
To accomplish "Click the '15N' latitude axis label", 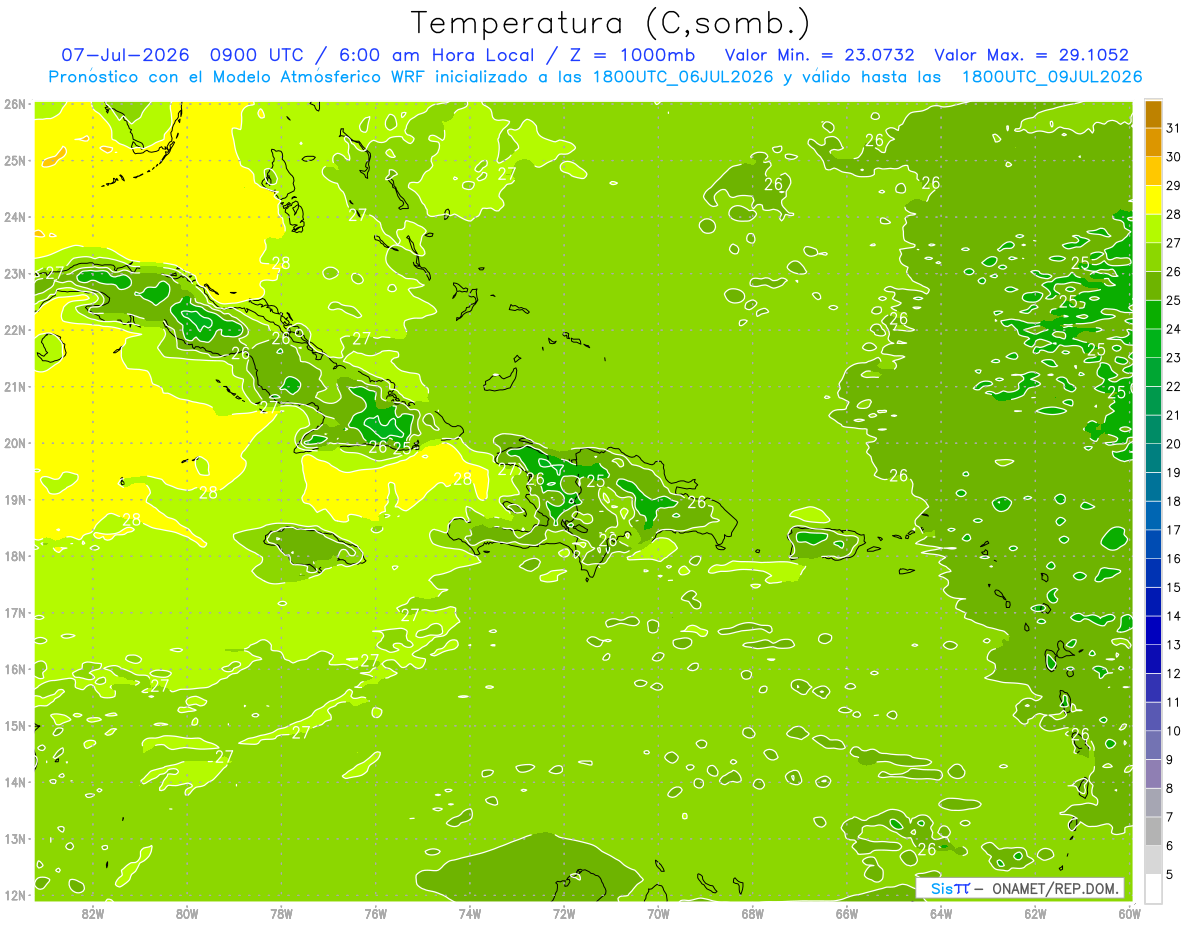I will (14, 726).
